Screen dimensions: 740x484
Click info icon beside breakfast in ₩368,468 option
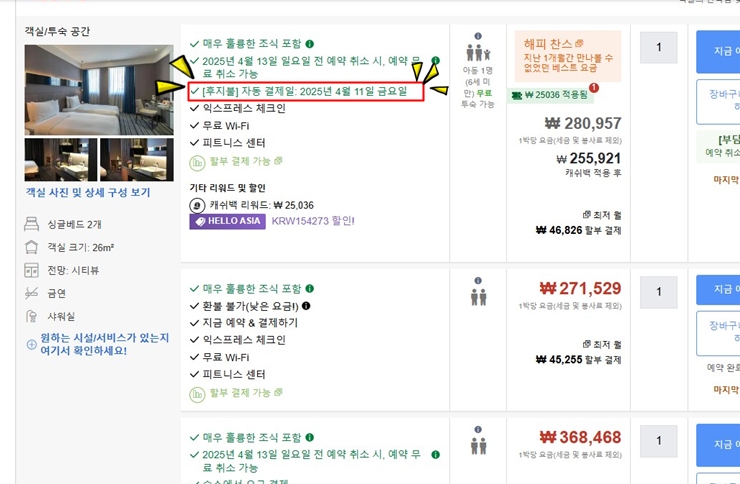tap(310, 437)
